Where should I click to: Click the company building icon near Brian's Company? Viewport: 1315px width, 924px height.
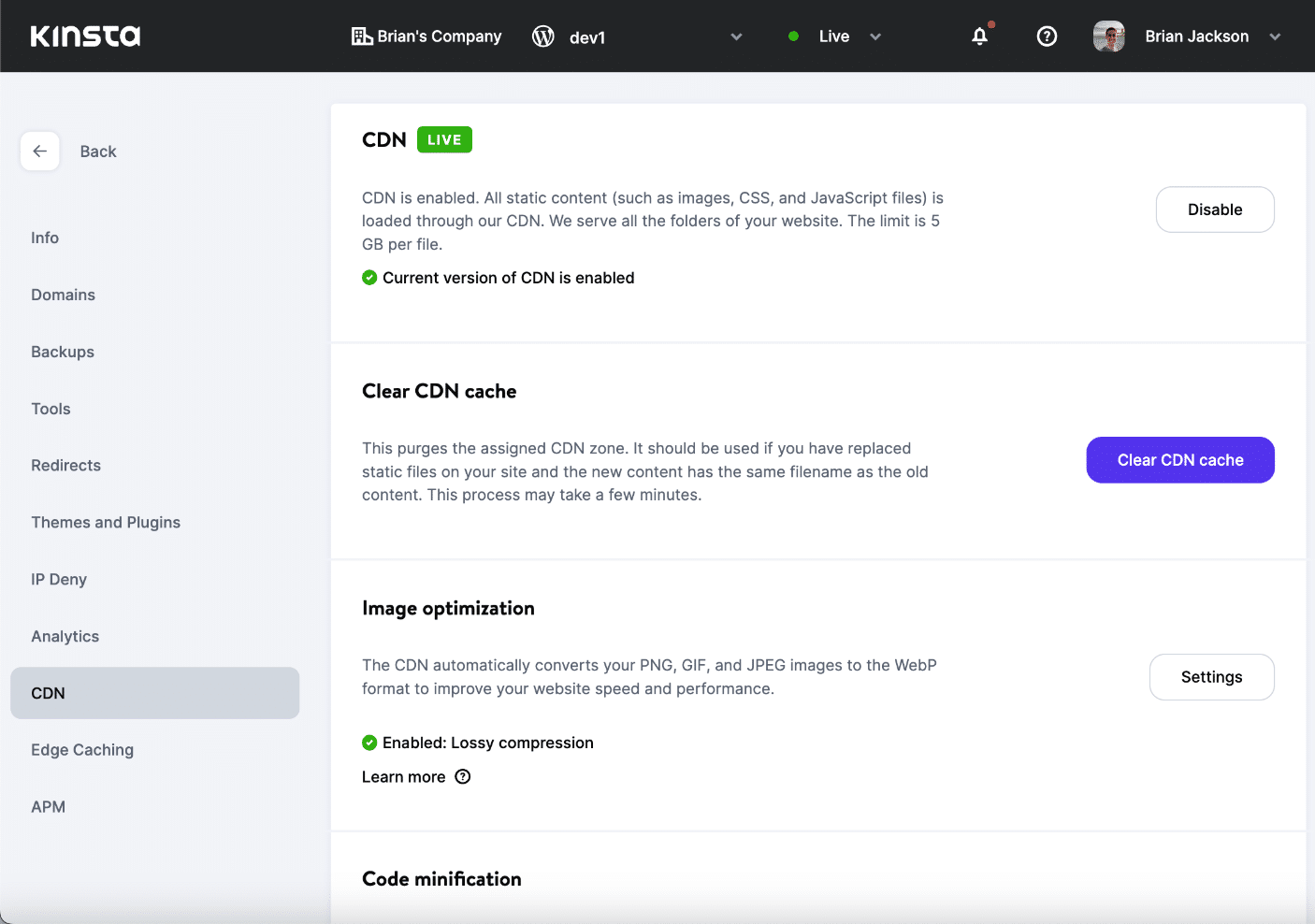click(362, 36)
